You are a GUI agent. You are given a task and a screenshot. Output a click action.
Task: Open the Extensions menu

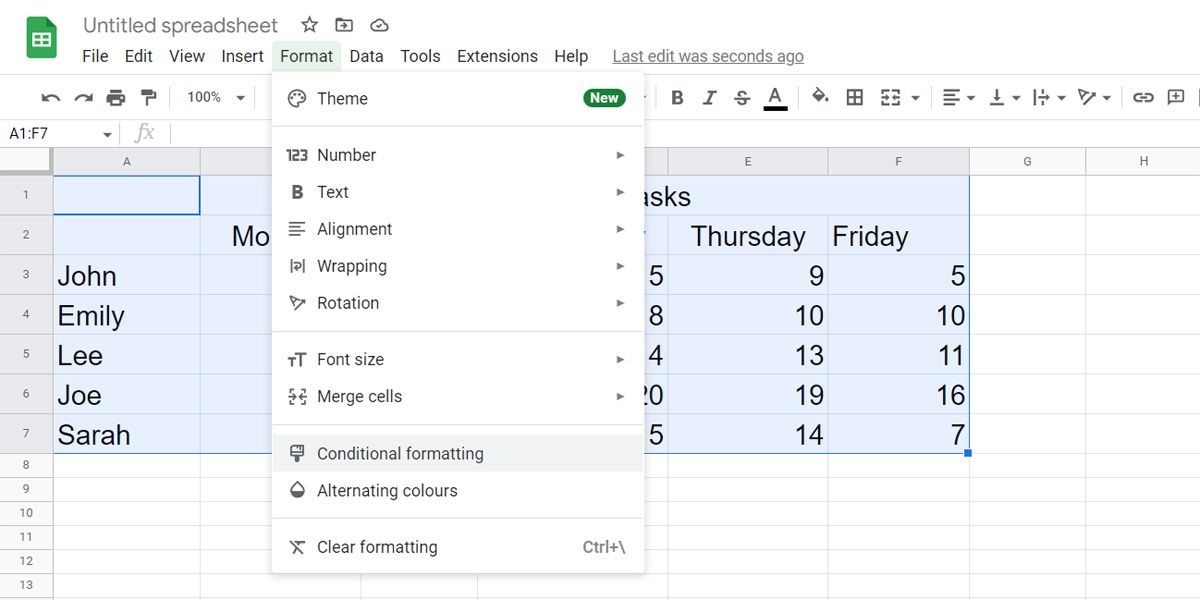497,56
